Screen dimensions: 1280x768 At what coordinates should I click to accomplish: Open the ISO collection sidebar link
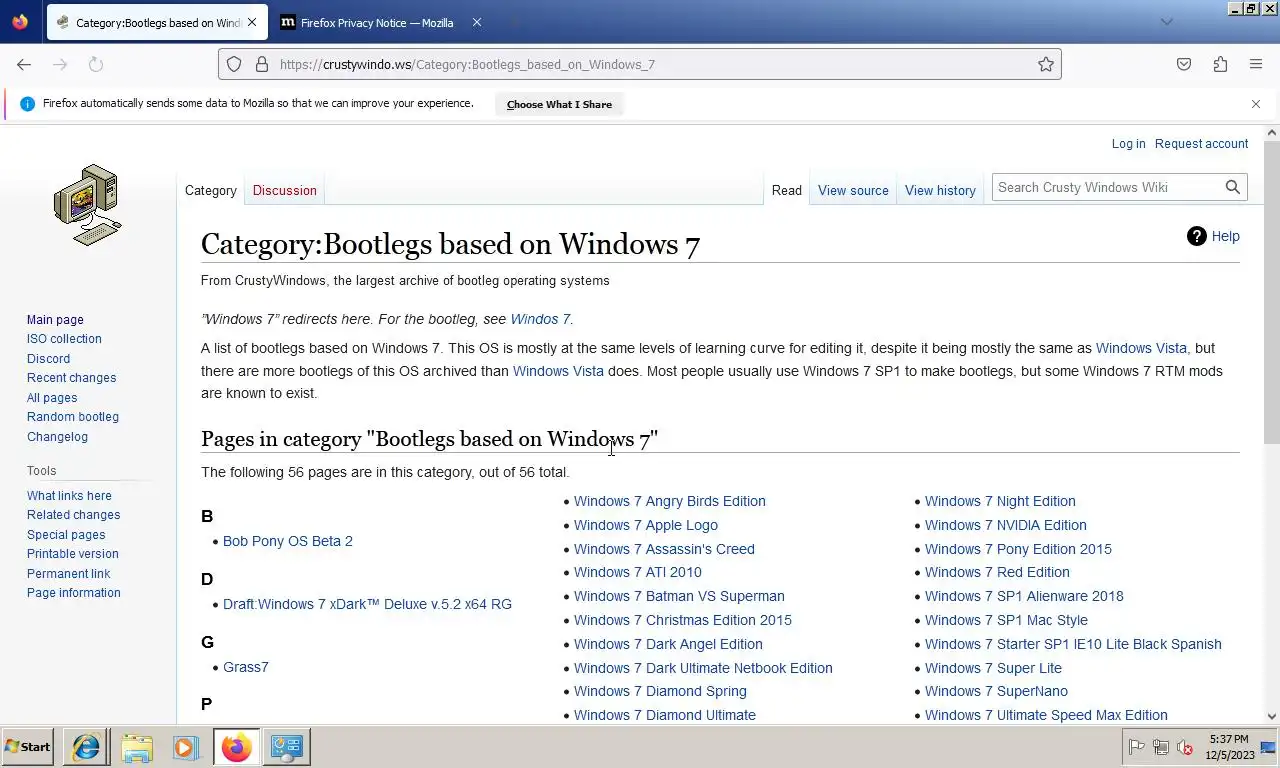[x=64, y=339]
